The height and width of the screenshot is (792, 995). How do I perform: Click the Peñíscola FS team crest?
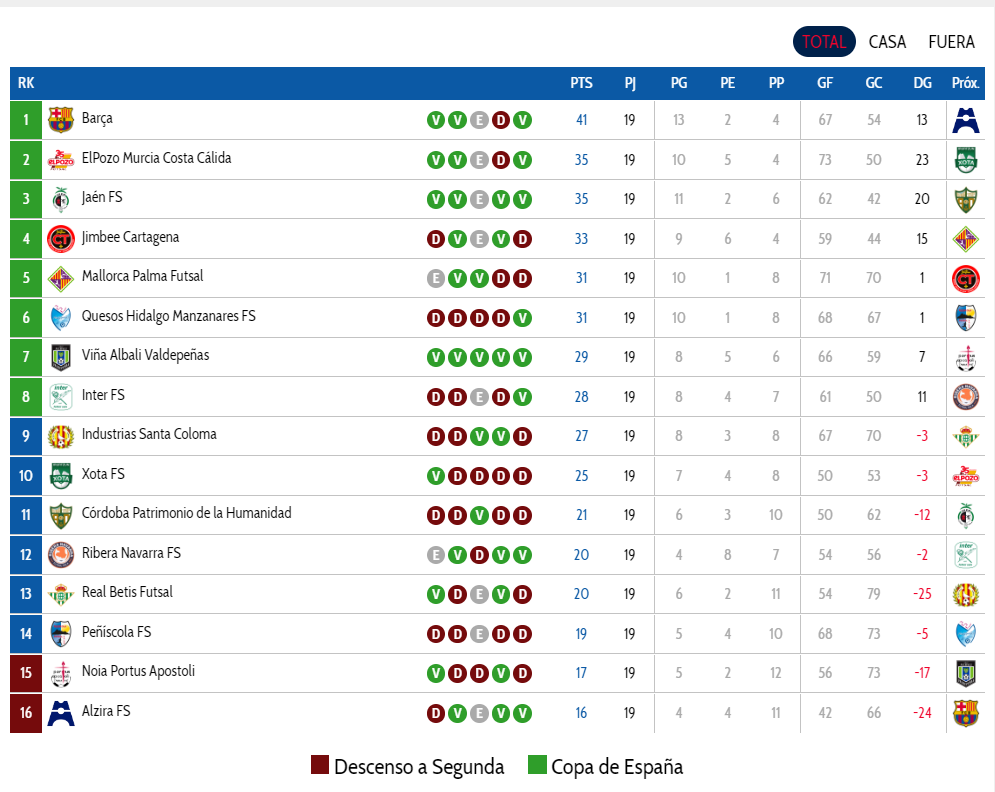point(61,633)
